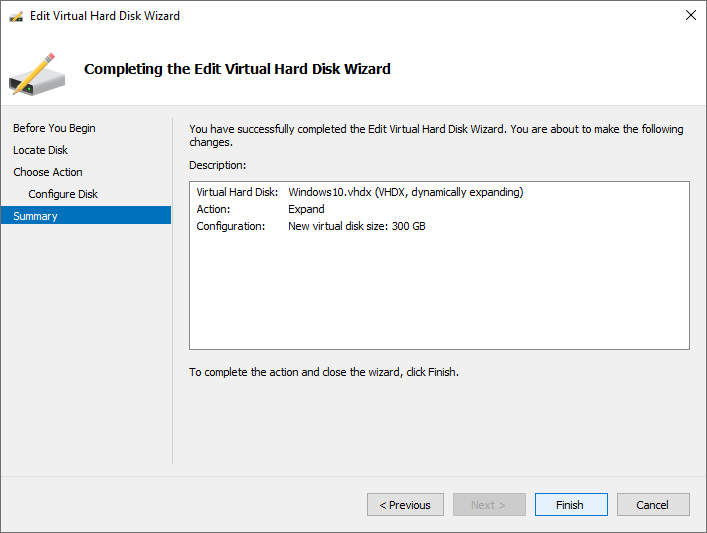The width and height of the screenshot is (707, 533).
Task: Close the Edit Virtual Hard Disk Wizard window
Action: pos(690,16)
